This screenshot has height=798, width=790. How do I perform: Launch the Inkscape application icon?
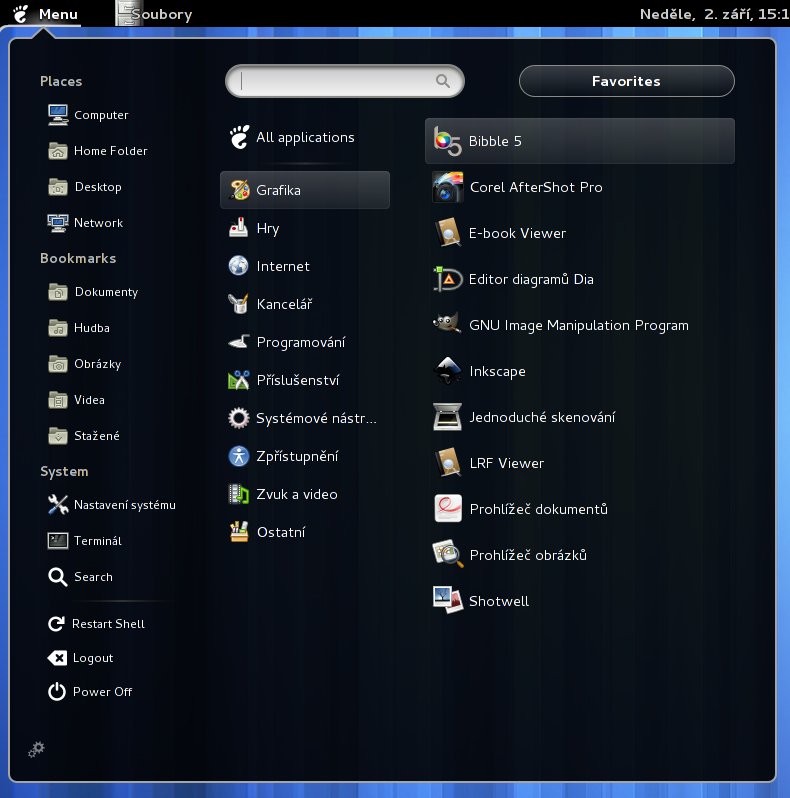tap(447, 371)
